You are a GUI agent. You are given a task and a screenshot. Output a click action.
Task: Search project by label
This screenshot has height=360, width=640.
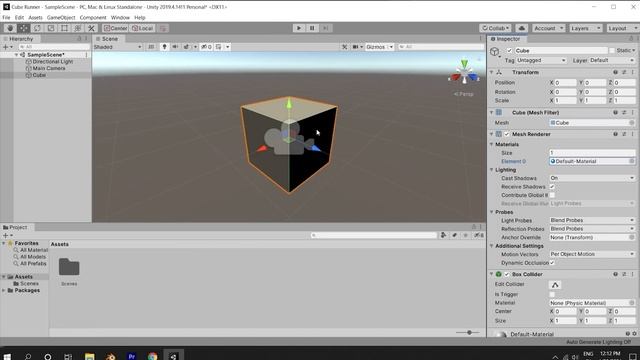click(454, 236)
